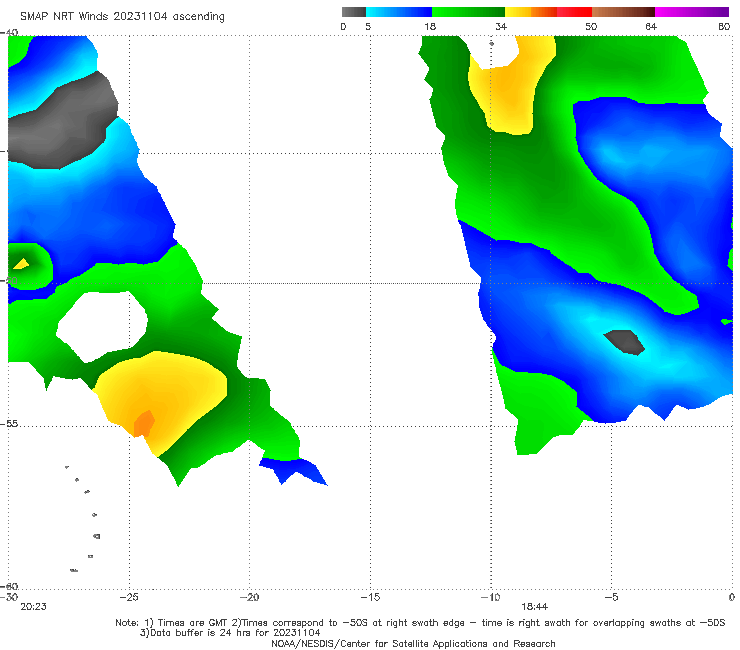740x650 pixels.
Task: Click the small yellow triangle at the left edge
Action: (x=21, y=263)
